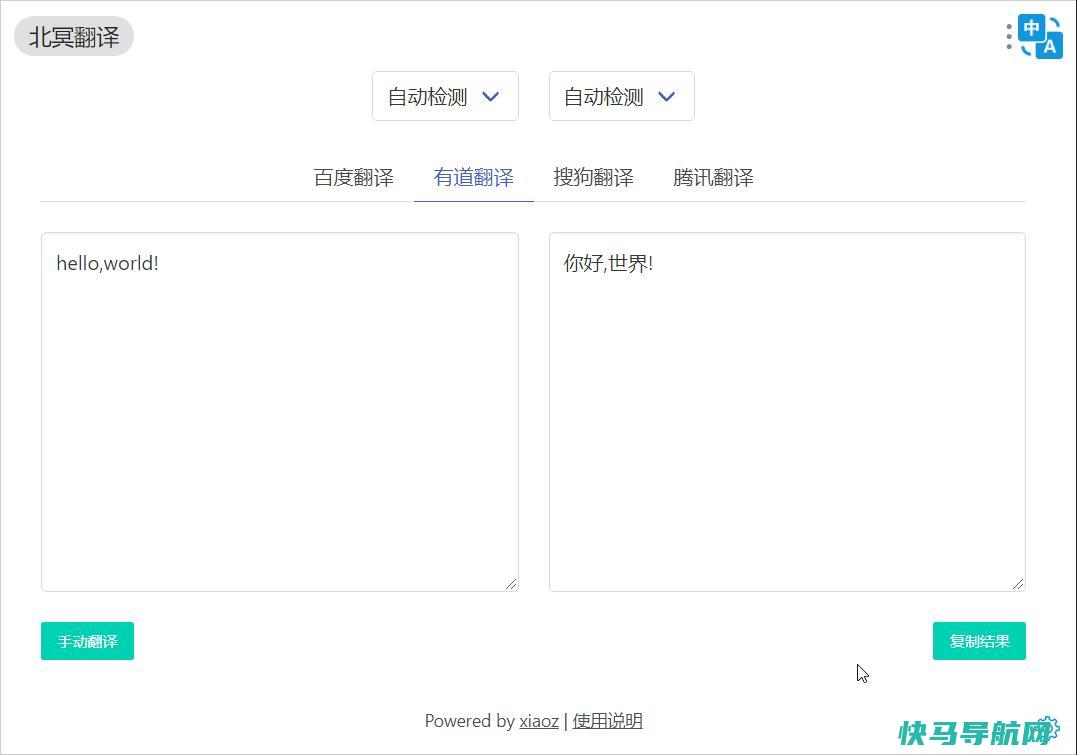Switch to the 有道翻译 tab
1077x755 pixels.
click(x=473, y=177)
